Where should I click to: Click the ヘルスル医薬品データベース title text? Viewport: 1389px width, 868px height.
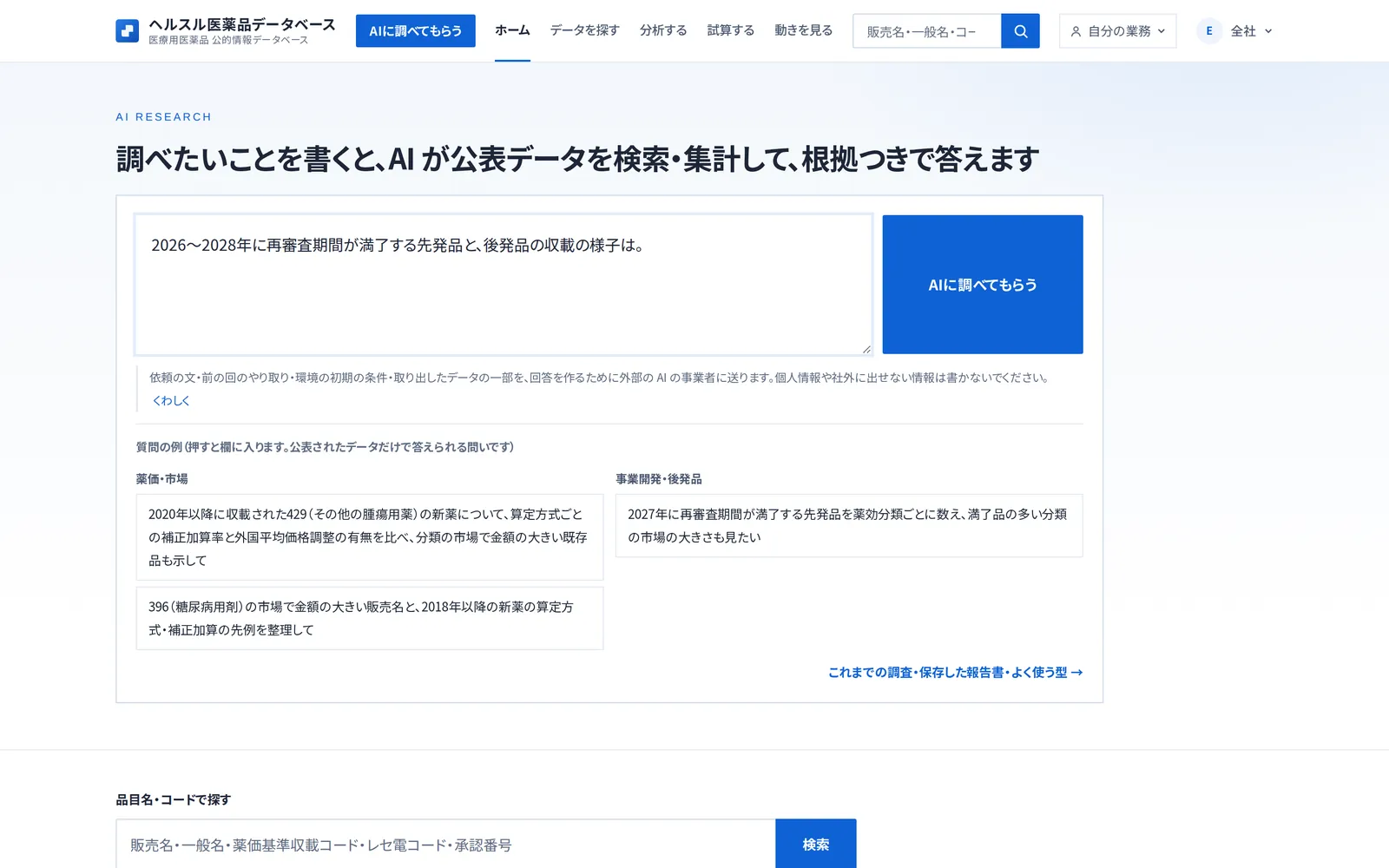pos(242,24)
